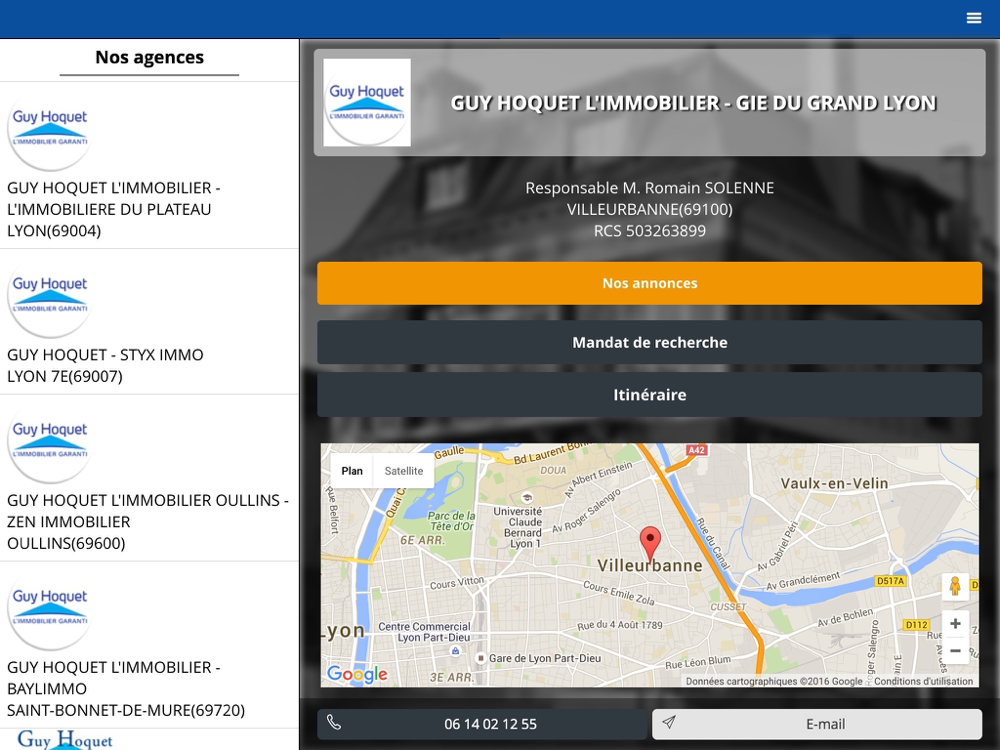The image size is (1000, 750).
Task: Click Parc de la Tête d'Or on map
Action: click(451, 521)
